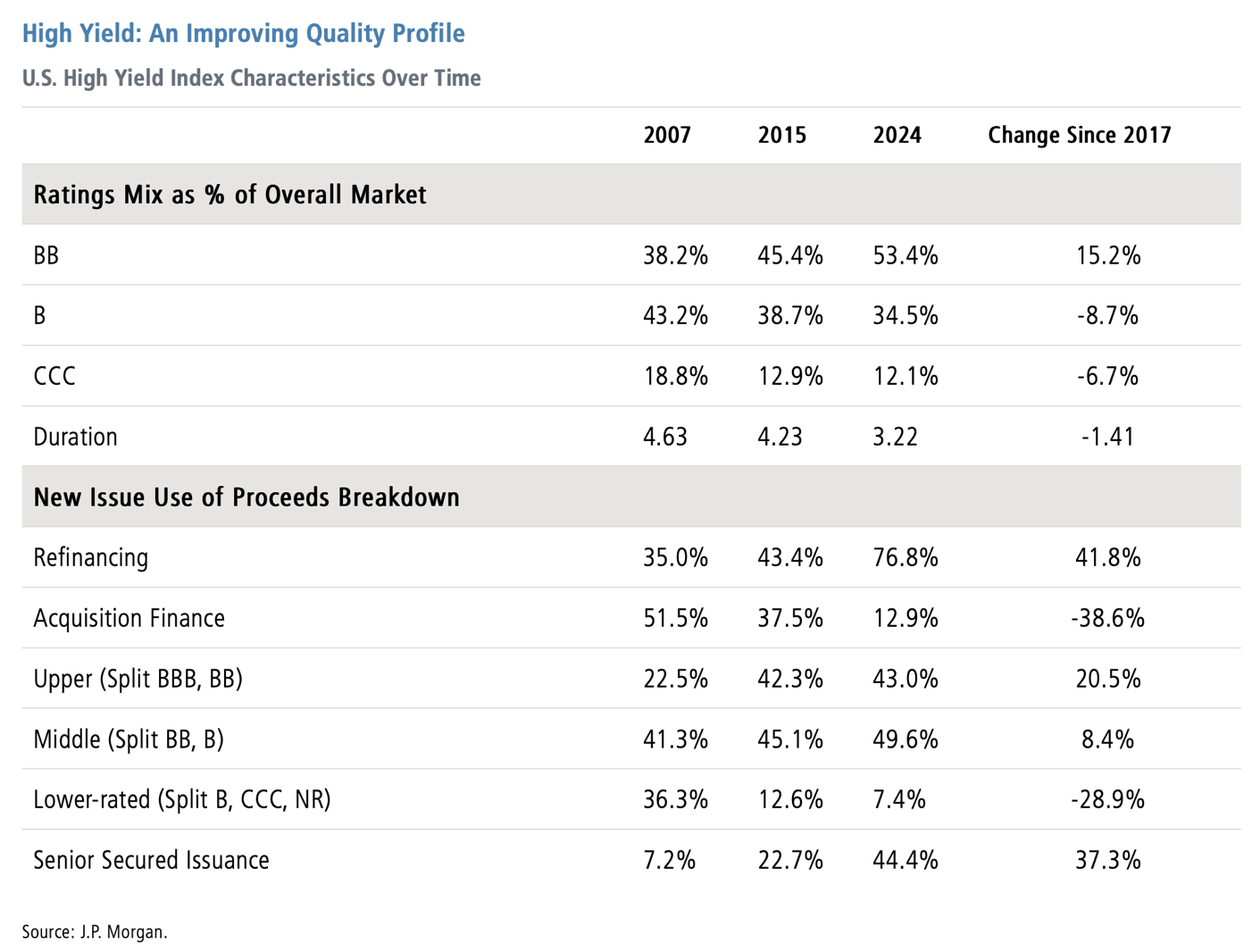The height and width of the screenshot is (952, 1260).
Task: Click the "Upper (Split BBB, BB)" row label
Action: tap(138, 680)
